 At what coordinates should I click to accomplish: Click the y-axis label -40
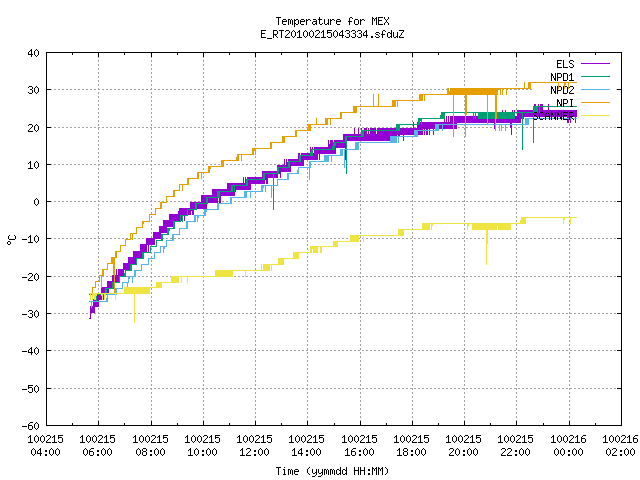pos(31,351)
